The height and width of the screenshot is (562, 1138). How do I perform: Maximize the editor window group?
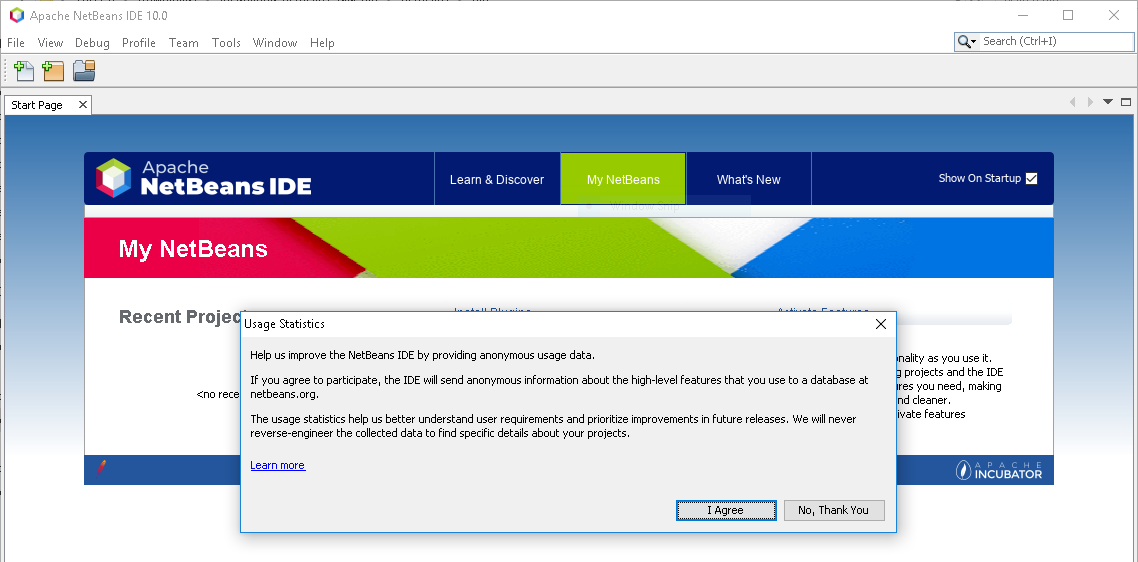[1126, 102]
